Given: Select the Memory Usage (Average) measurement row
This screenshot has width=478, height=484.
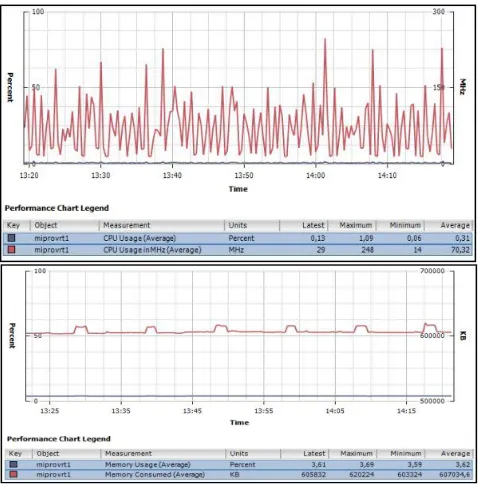Looking at the screenshot, I should point(239,464).
